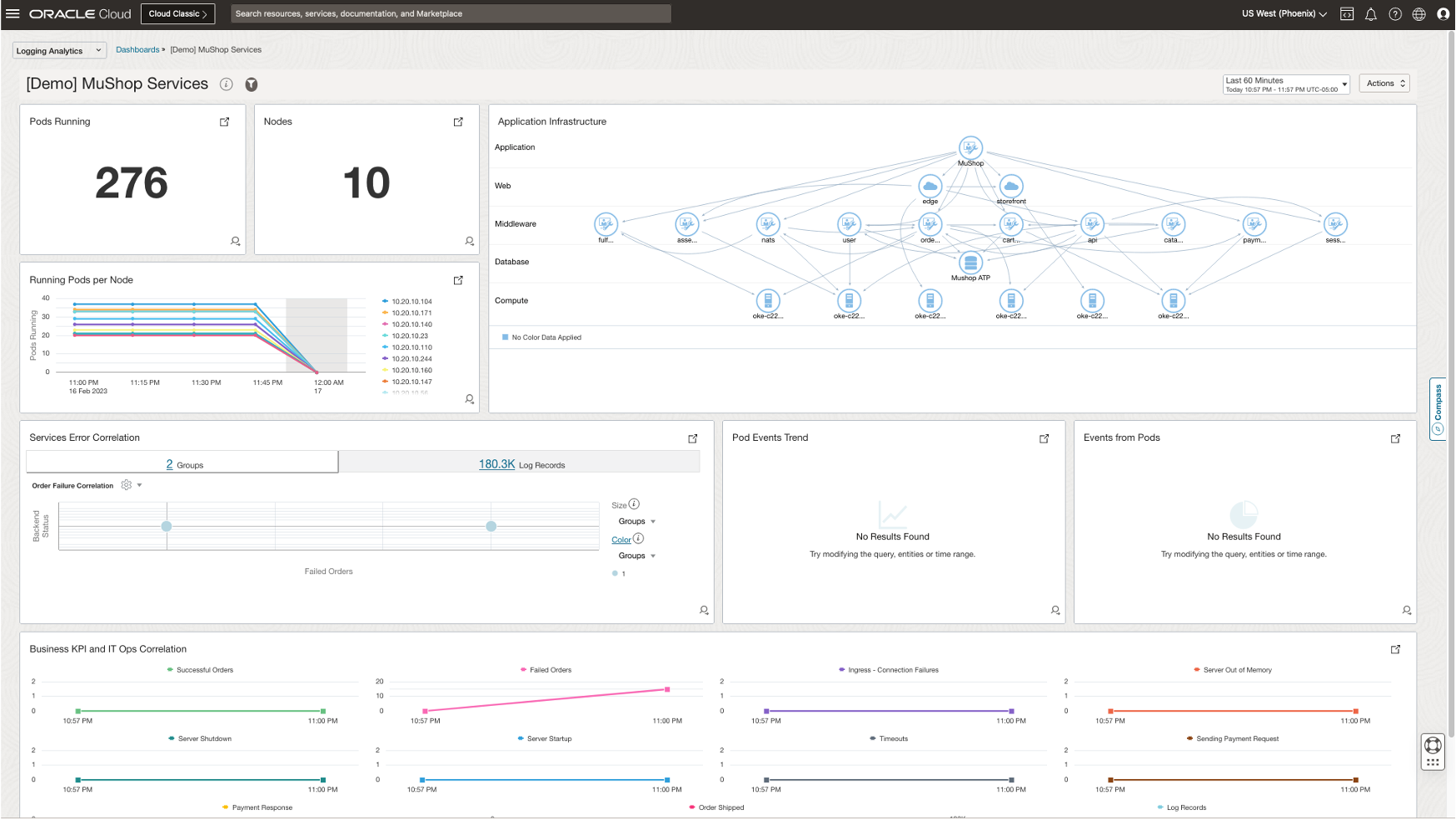Click the dashboard filter shield icon
The image size is (1456, 820).
click(x=252, y=84)
